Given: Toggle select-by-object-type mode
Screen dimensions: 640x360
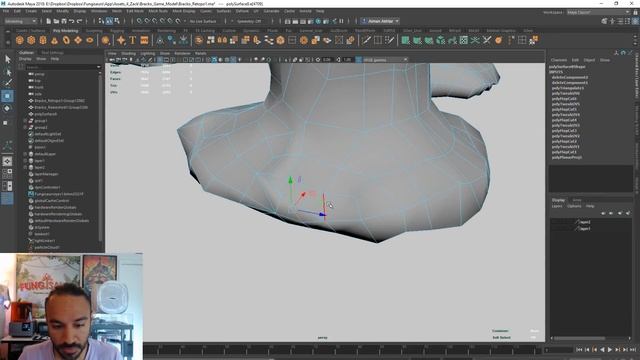Looking at the screenshot, I should point(109,21).
